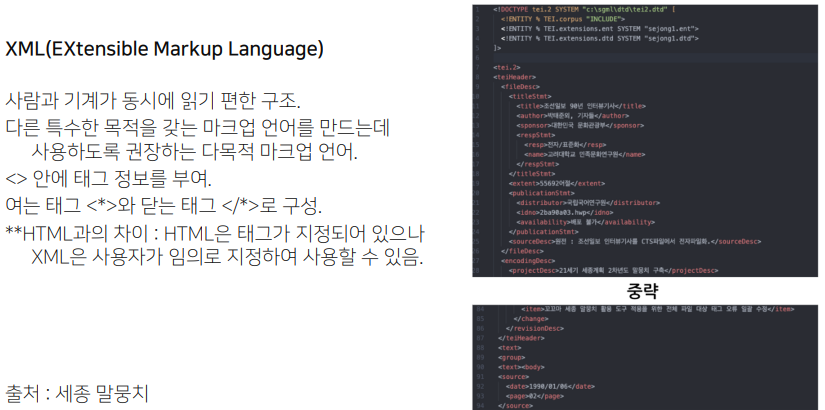Select the opening <titleStmt> tag line
825x410 pixels.
coord(531,96)
